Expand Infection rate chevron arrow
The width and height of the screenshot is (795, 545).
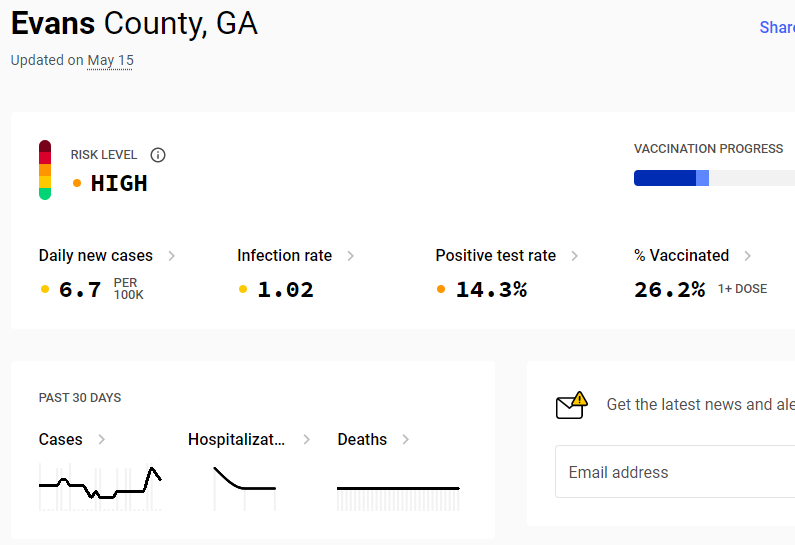point(350,256)
